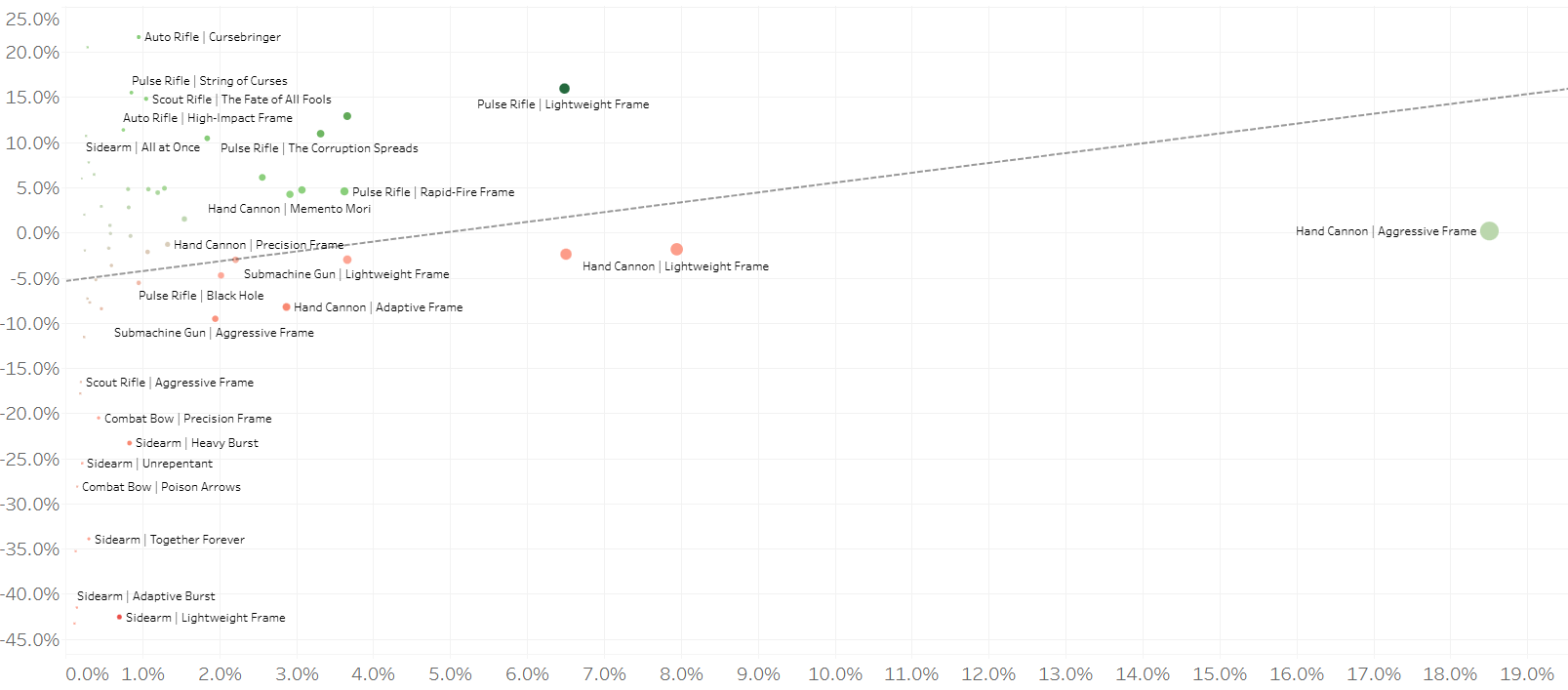1568x690 pixels.
Task: Click the 10.0% tick on the horizontal axis
Action: (835, 674)
